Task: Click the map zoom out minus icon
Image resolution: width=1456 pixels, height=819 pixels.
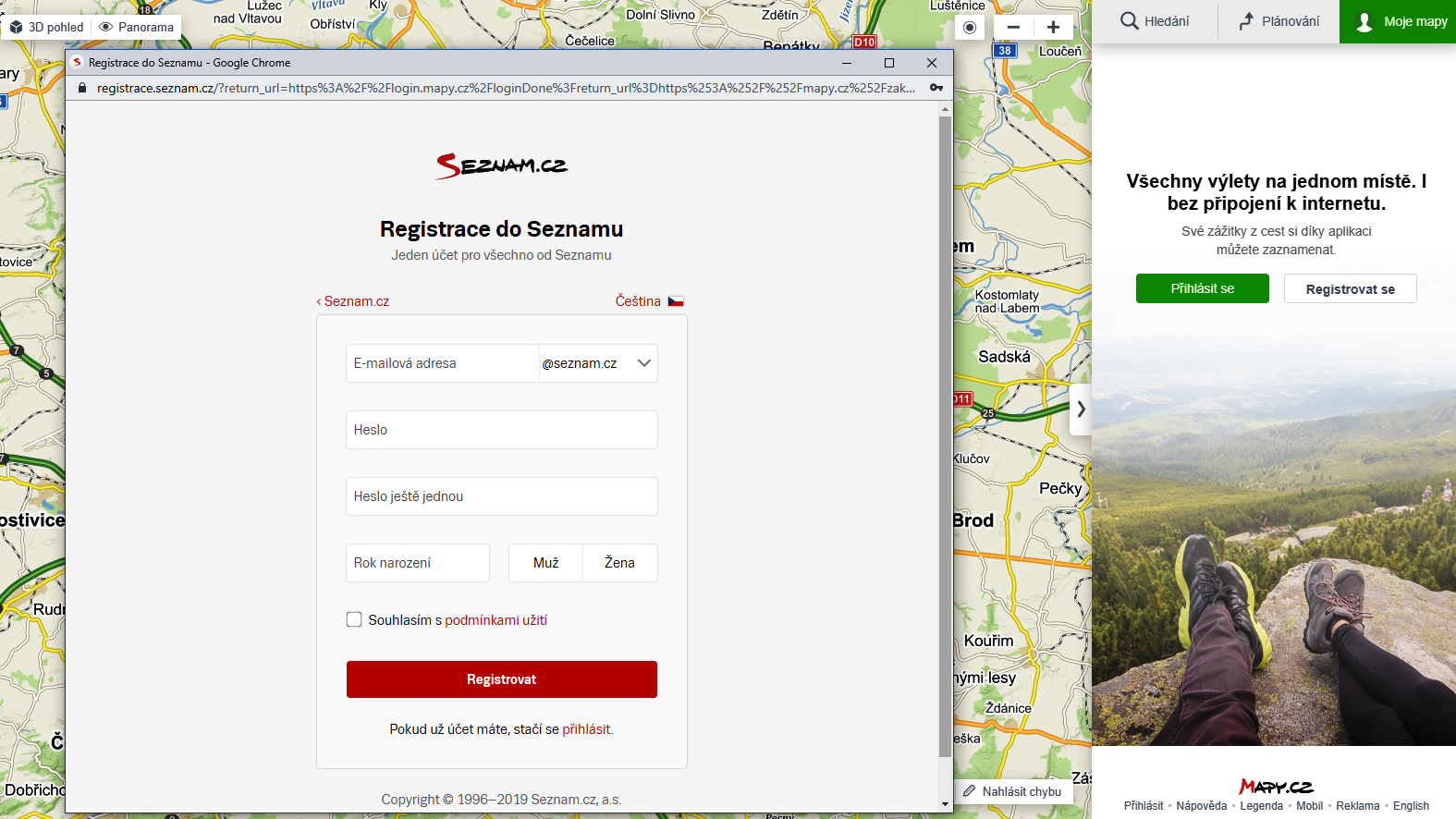Action: 1013,28
